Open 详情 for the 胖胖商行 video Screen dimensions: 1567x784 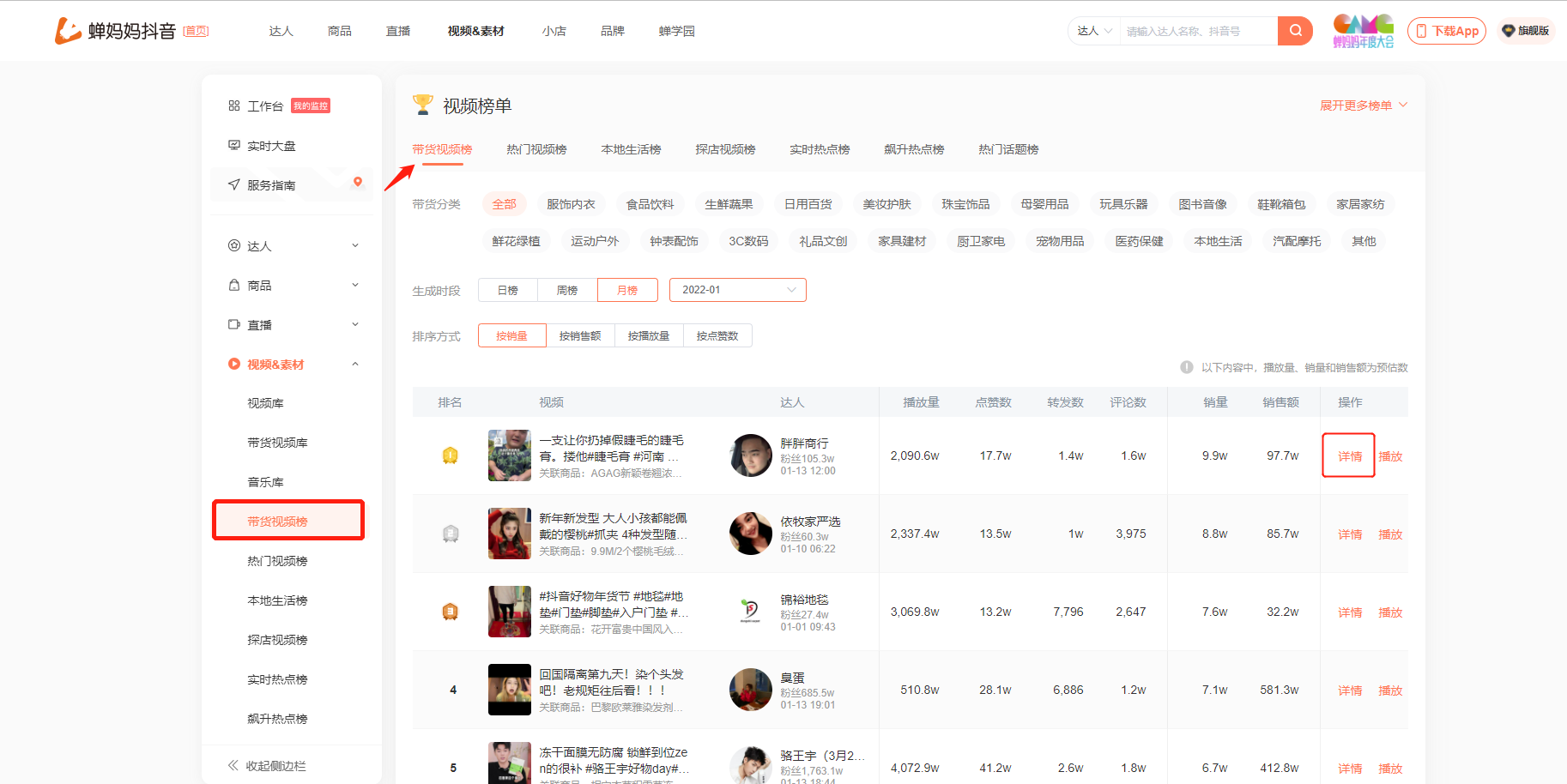pos(1350,456)
